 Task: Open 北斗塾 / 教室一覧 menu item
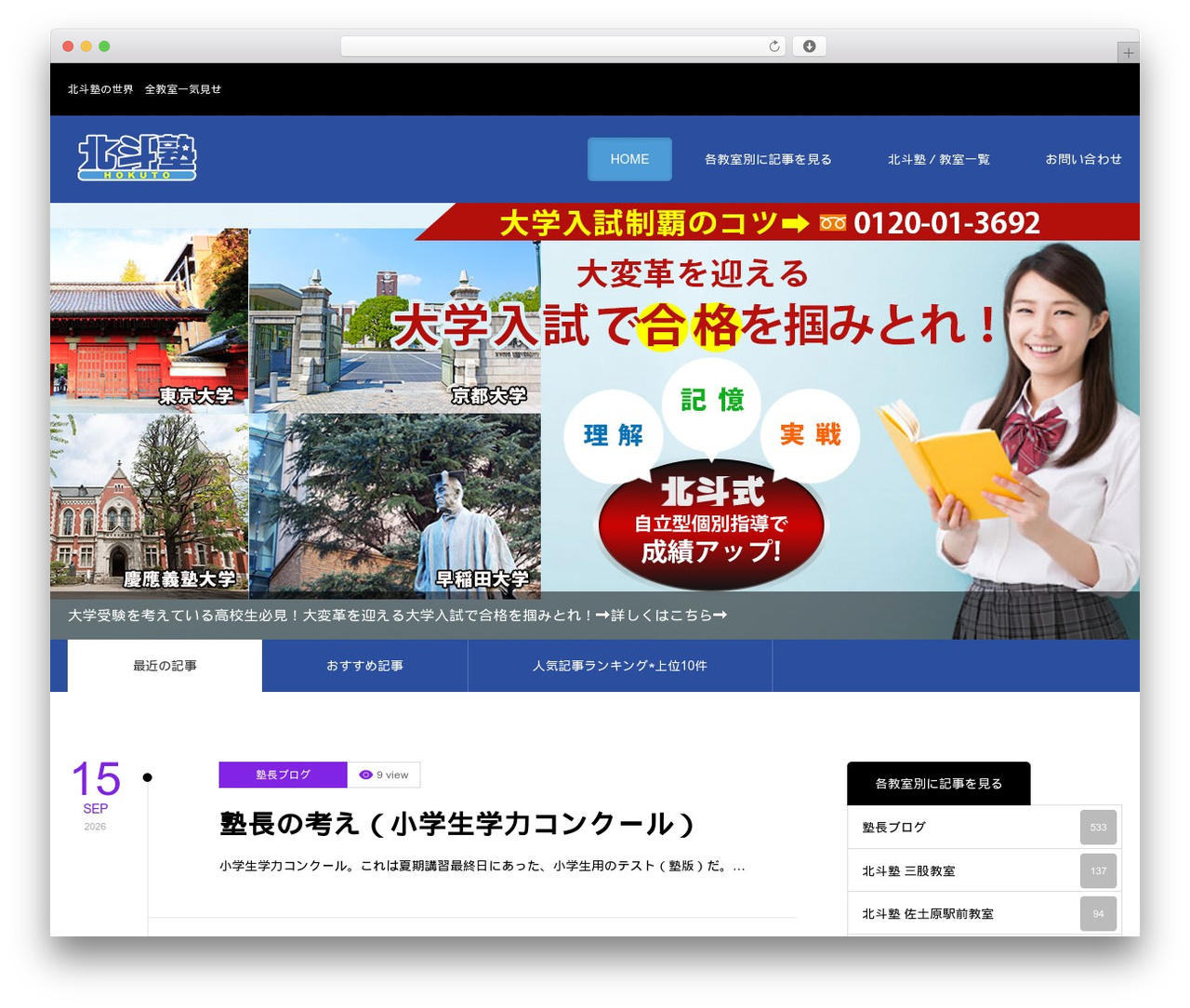938,159
